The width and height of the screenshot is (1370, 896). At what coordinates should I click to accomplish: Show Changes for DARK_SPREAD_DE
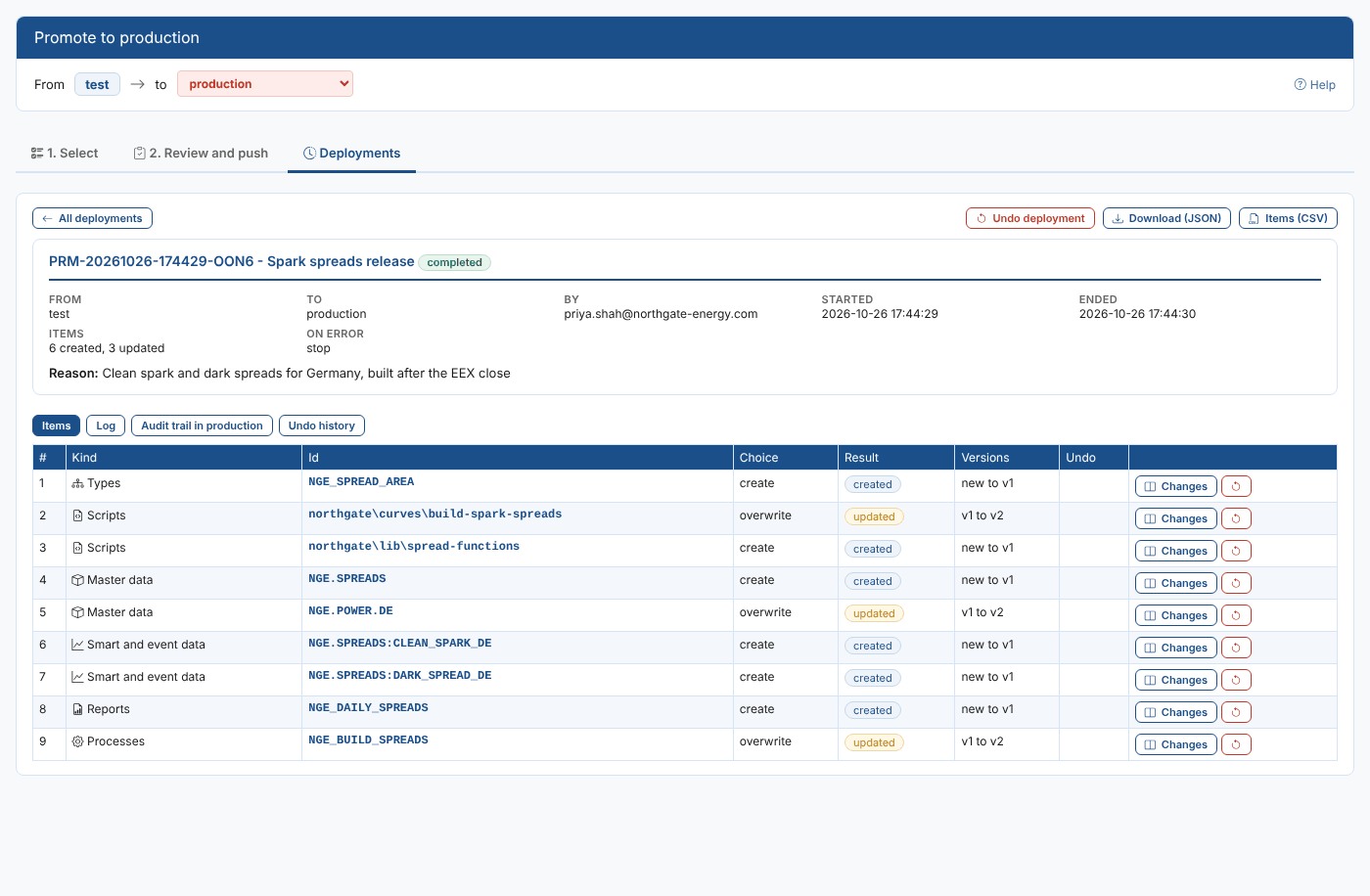[x=1176, y=680]
